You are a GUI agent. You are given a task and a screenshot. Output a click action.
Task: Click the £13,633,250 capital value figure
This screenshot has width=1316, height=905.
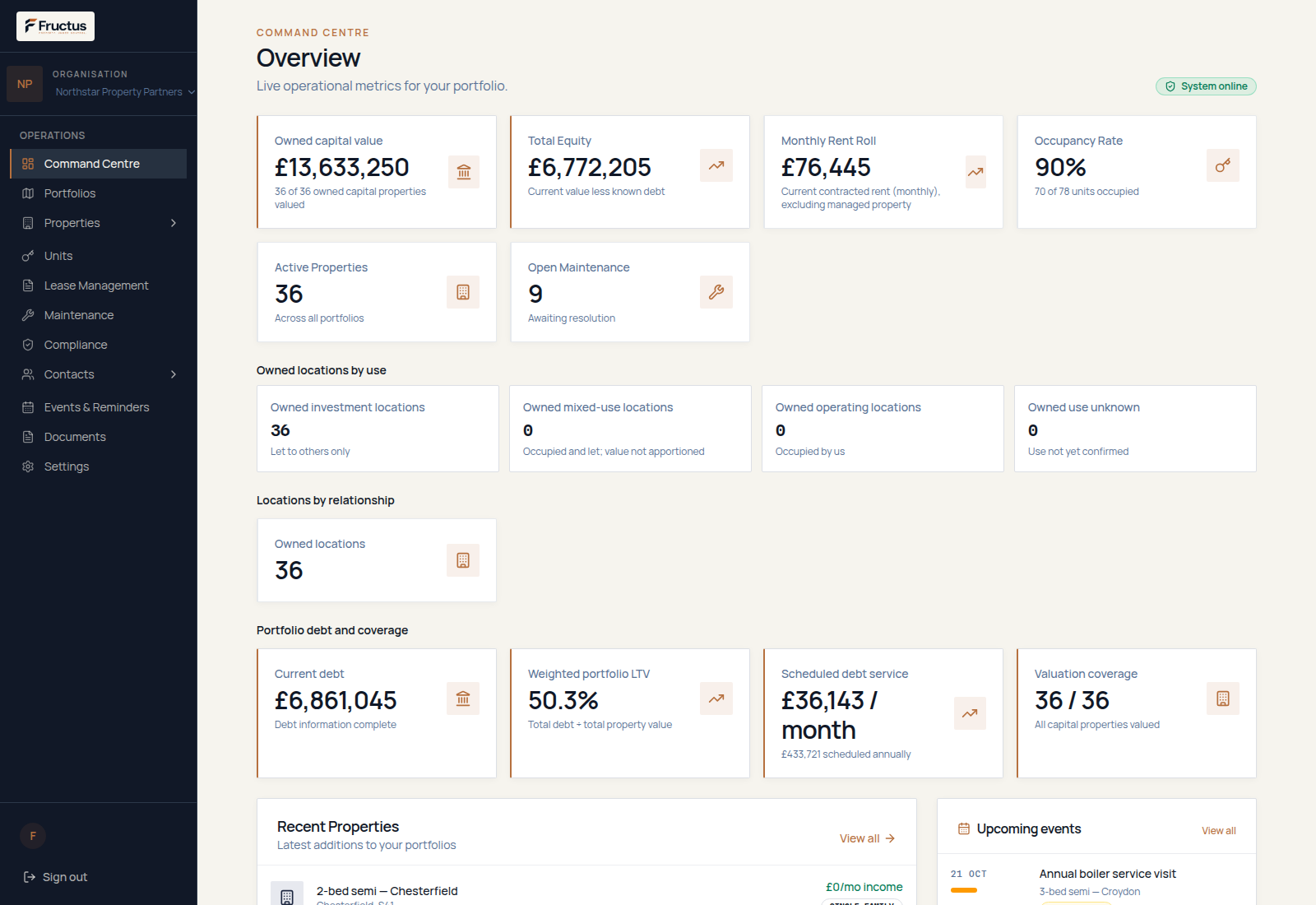tap(341, 167)
